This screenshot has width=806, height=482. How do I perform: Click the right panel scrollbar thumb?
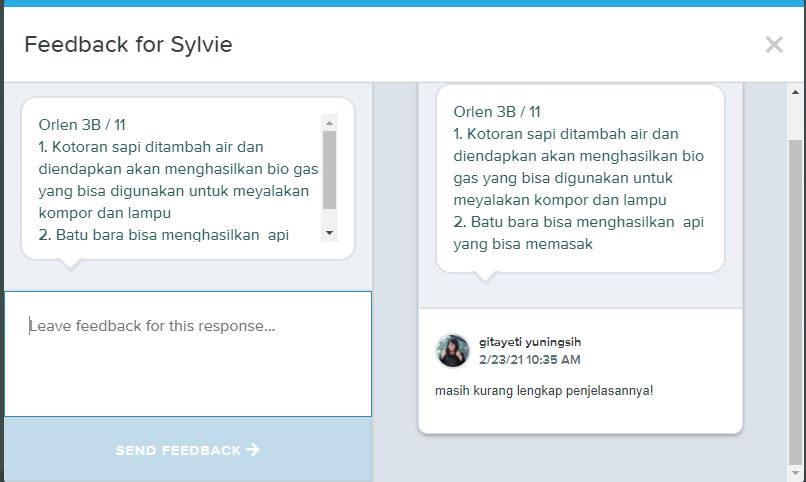tap(795, 302)
